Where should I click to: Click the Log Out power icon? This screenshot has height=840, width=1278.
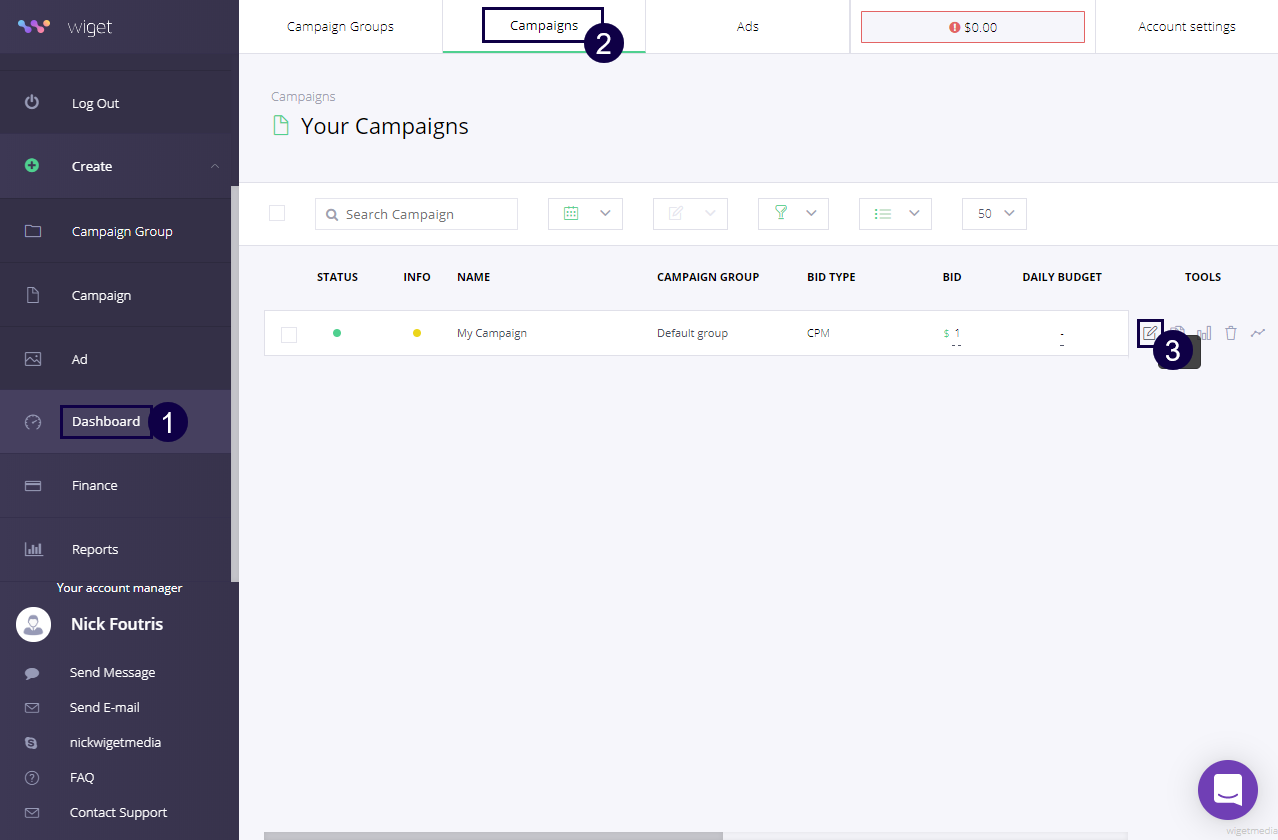click(32, 103)
